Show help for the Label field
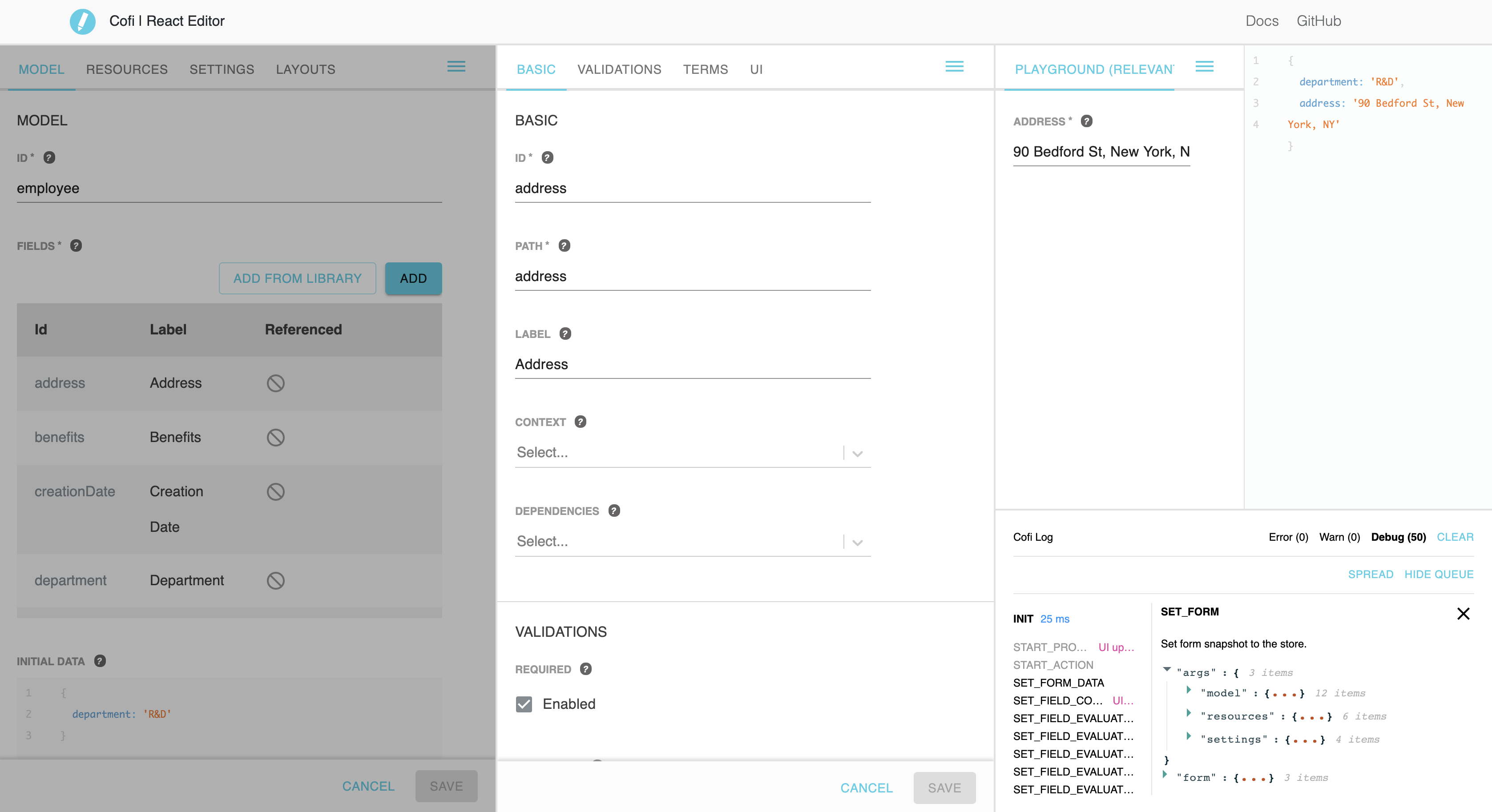Image resolution: width=1492 pixels, height=812 pixels. 565,334
